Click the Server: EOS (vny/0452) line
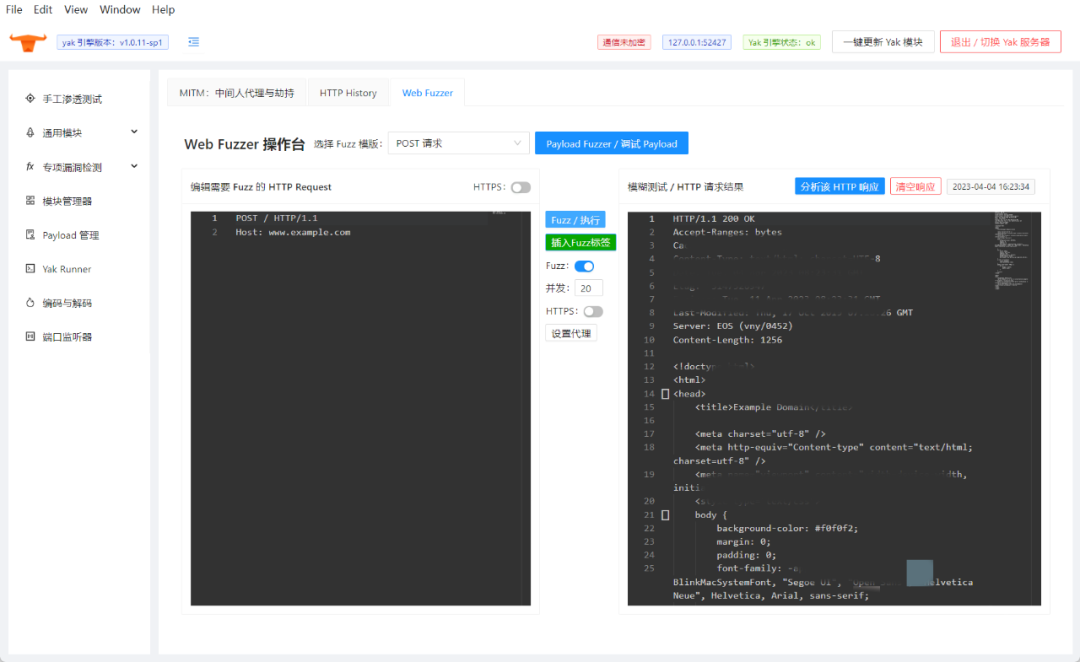 732,327
